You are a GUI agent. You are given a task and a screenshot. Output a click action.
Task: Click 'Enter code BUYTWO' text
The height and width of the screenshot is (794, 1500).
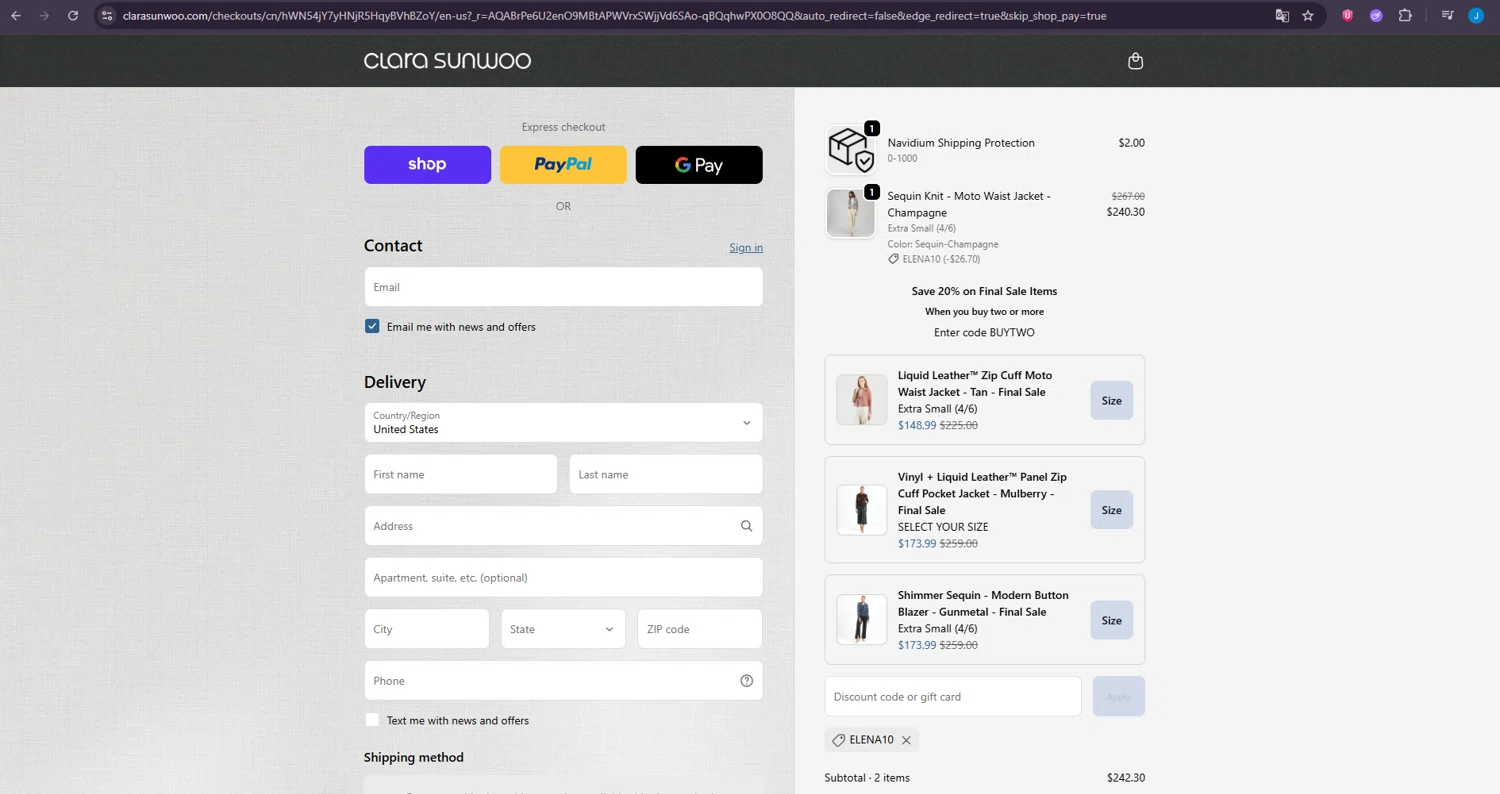984,332
